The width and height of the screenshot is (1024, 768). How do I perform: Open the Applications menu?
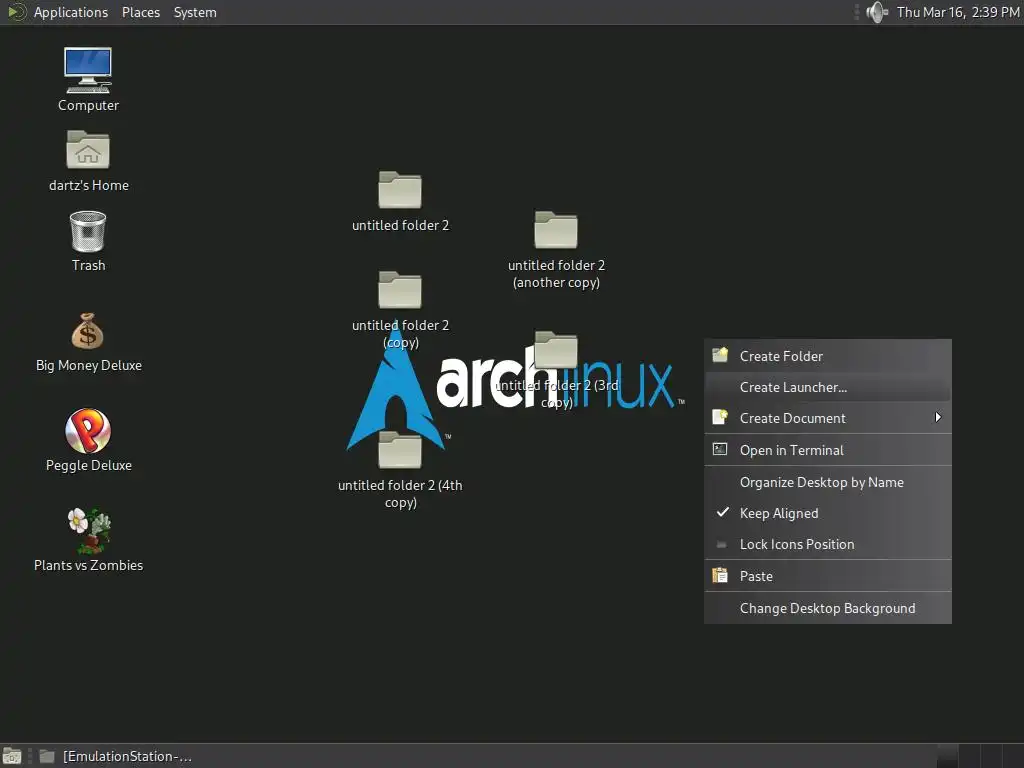pyautogui.click(x=71, y=12)
